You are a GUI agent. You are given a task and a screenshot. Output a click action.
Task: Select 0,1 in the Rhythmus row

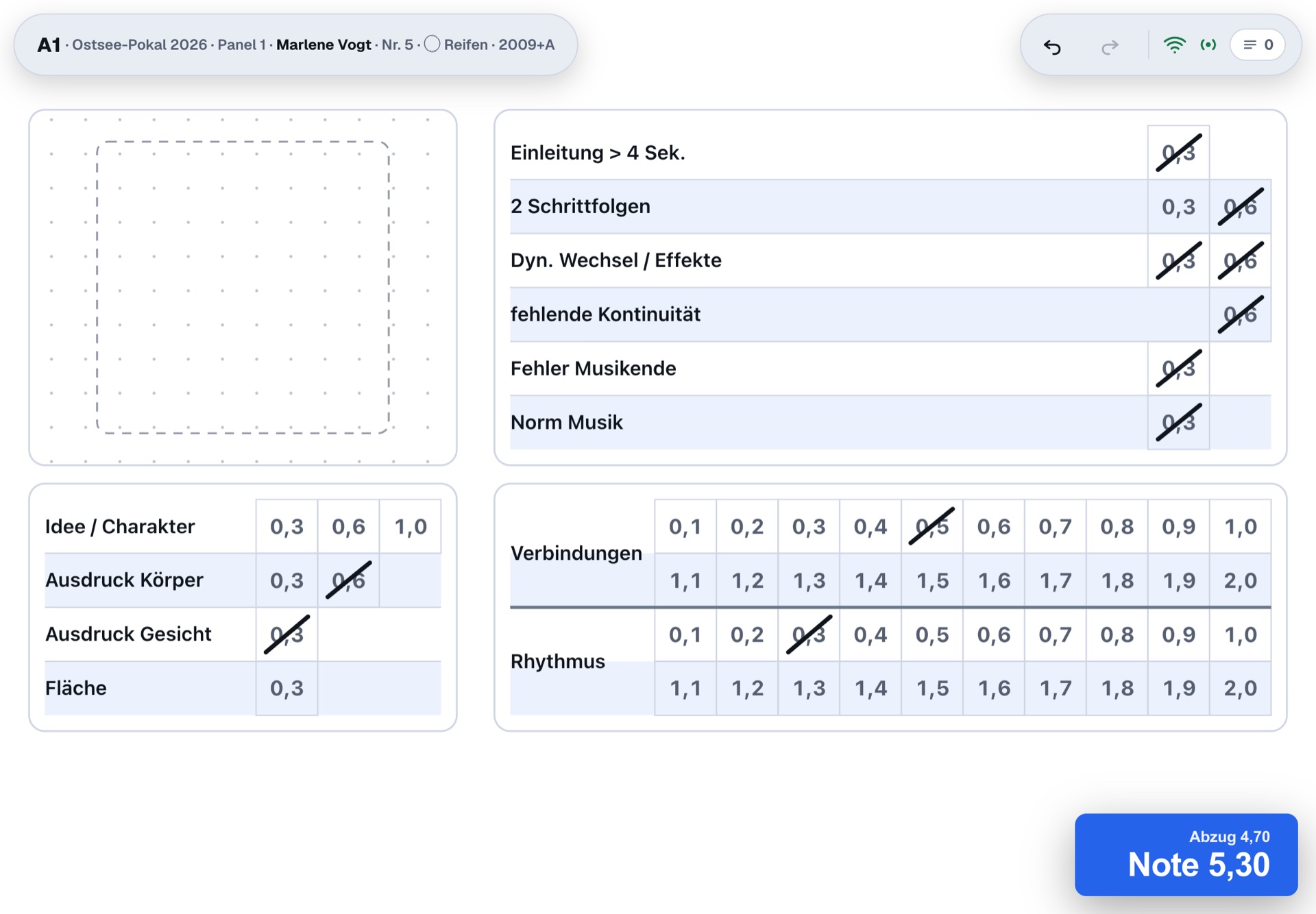click(x=685, y=634)
